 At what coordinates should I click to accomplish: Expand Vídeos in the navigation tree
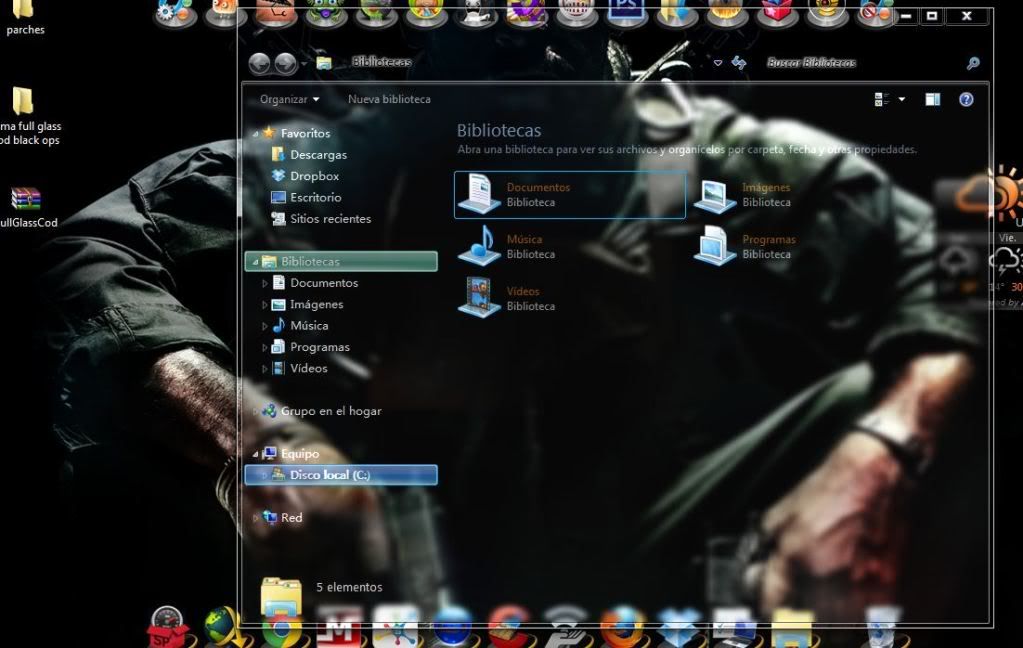[x=264, y=369]
